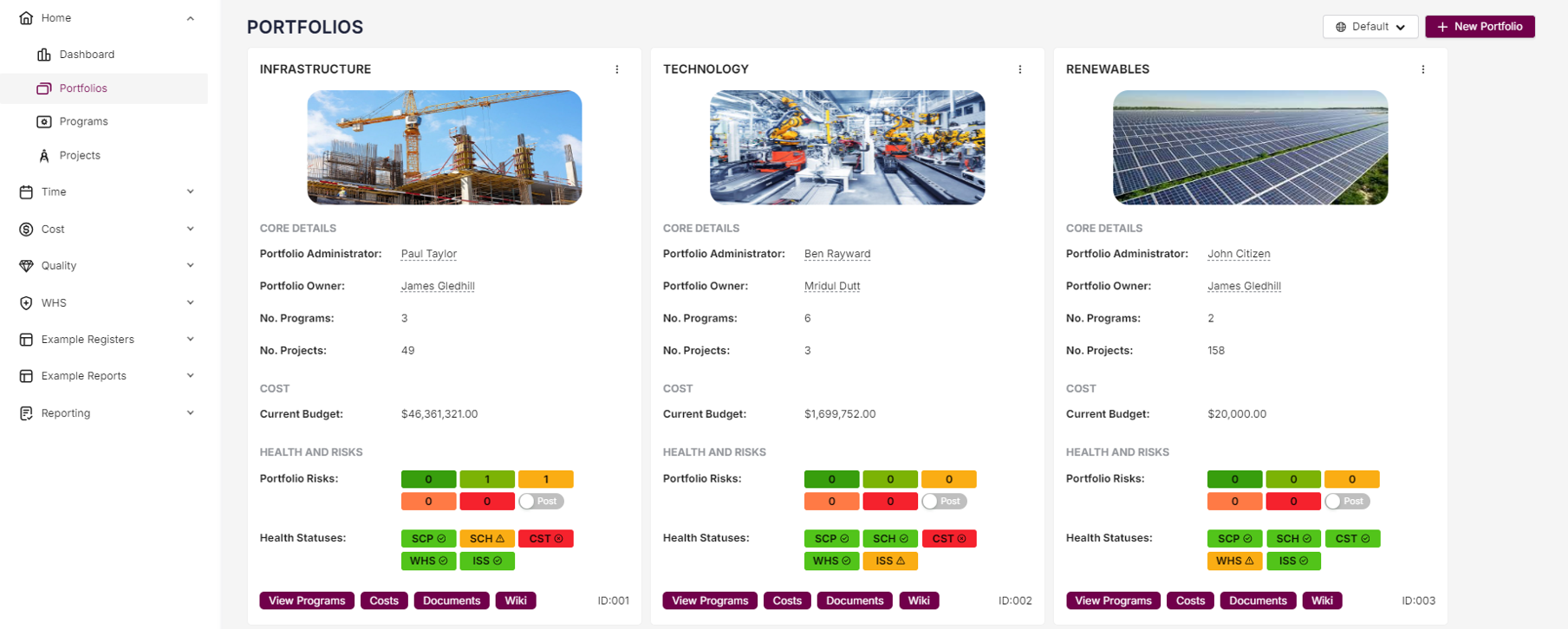The height and width of the screenshot is (629, 1568).
Task: Click Infrastructure SCP green health badge
Action: (428, 539)
